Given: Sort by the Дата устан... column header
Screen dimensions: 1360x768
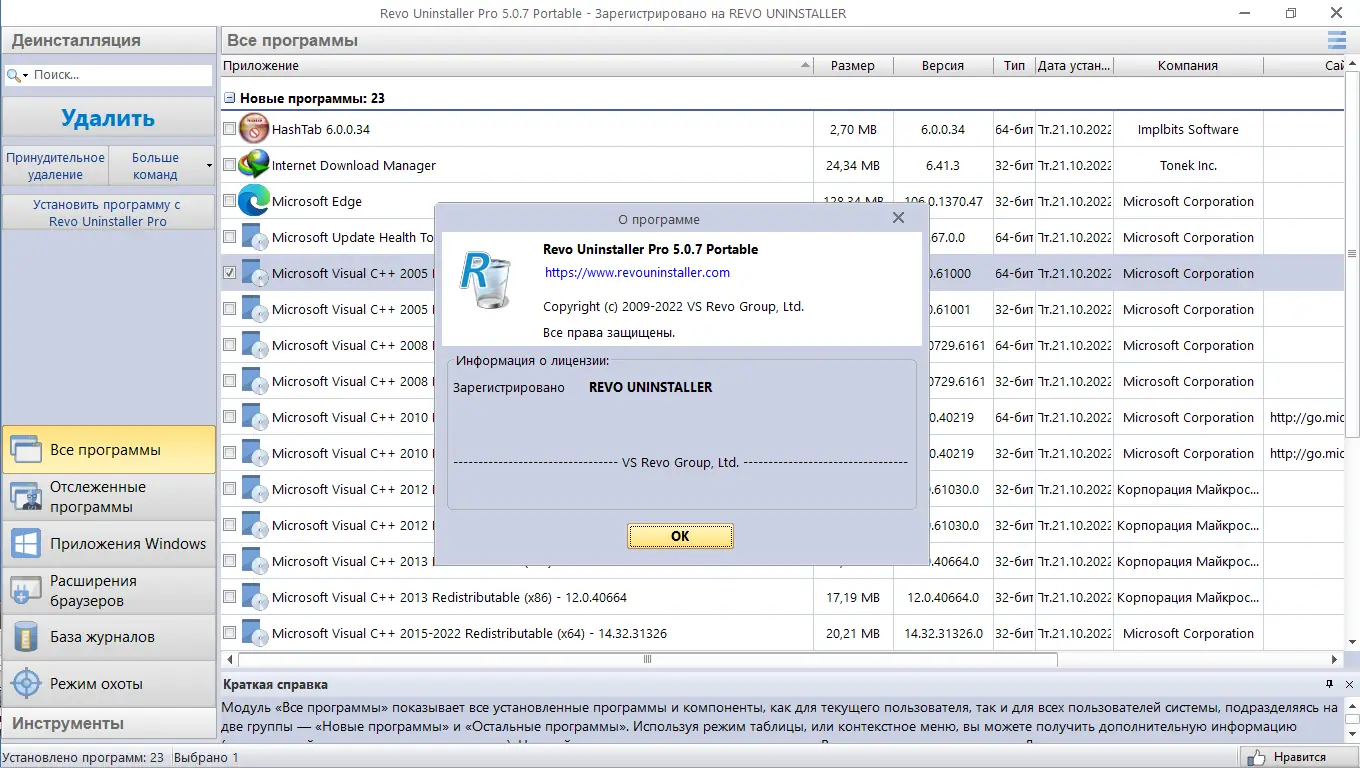Looking at the screenshot, I should click(x=1074, y=65).
